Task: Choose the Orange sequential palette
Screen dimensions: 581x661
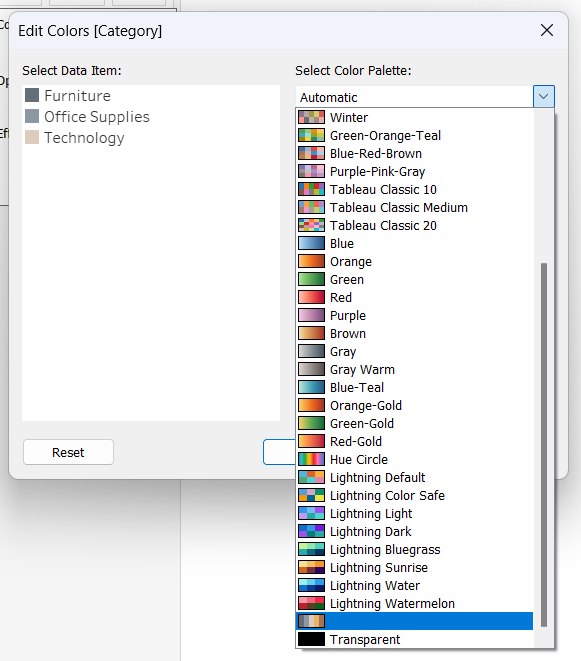Action: (x=414, y=261)
